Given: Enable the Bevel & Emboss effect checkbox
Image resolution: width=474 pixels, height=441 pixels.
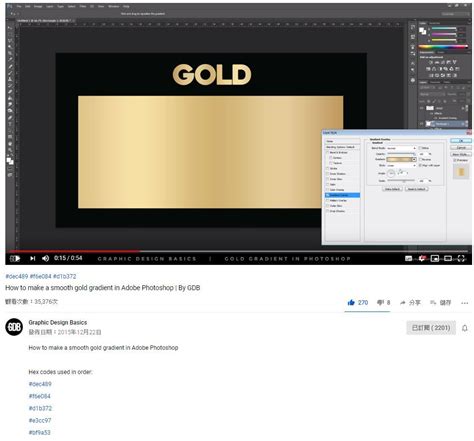Looking at the screenshot, I should point(328,152).
